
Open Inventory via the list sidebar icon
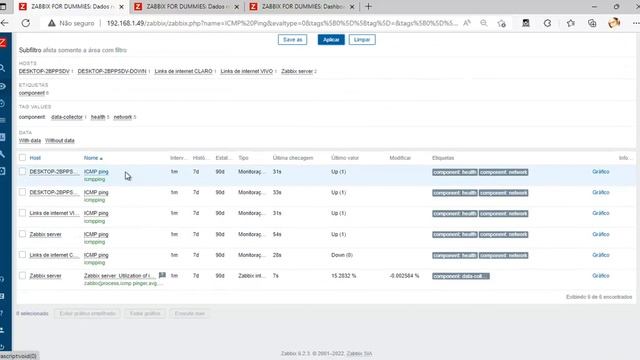pos(2,120)
